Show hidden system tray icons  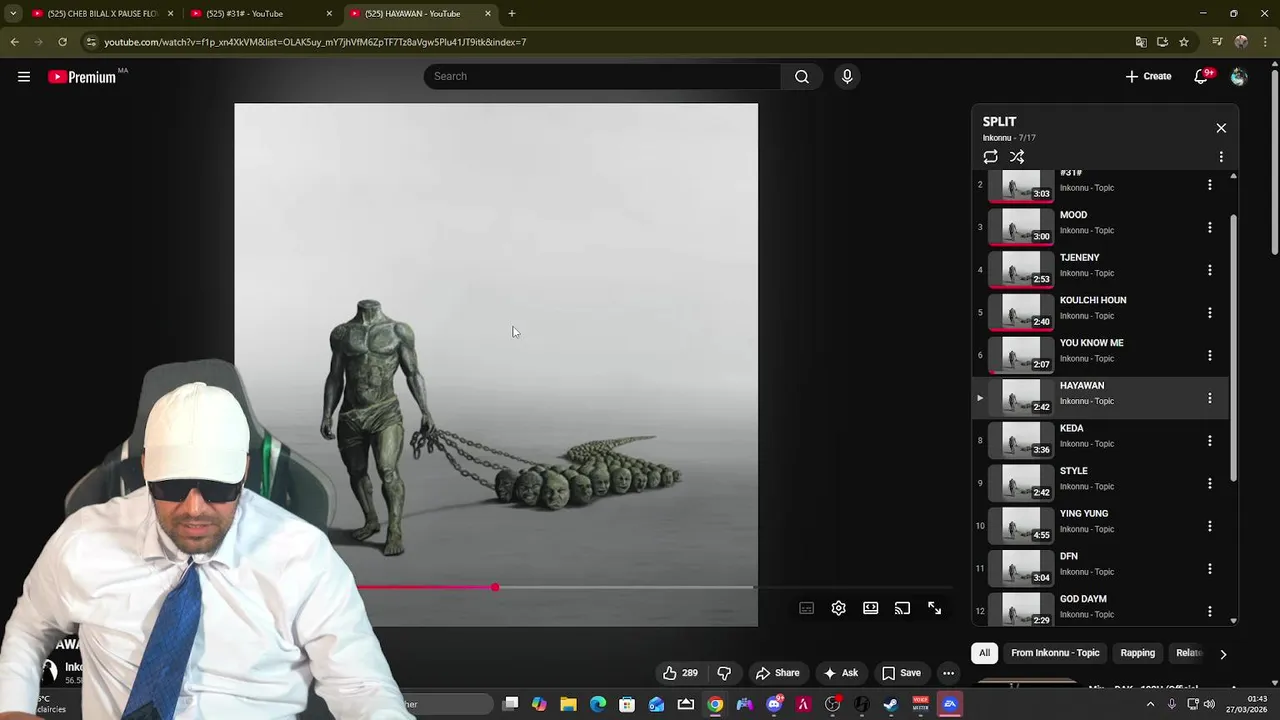1150,704
